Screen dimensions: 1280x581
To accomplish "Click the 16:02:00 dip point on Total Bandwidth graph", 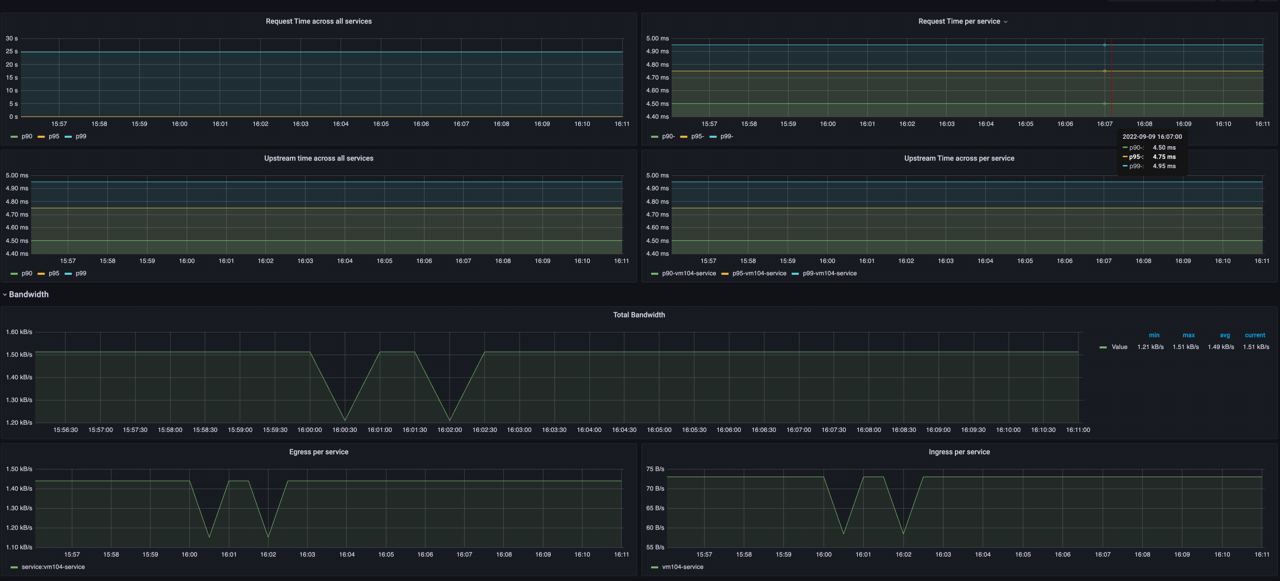I will [x=449, y=420].
